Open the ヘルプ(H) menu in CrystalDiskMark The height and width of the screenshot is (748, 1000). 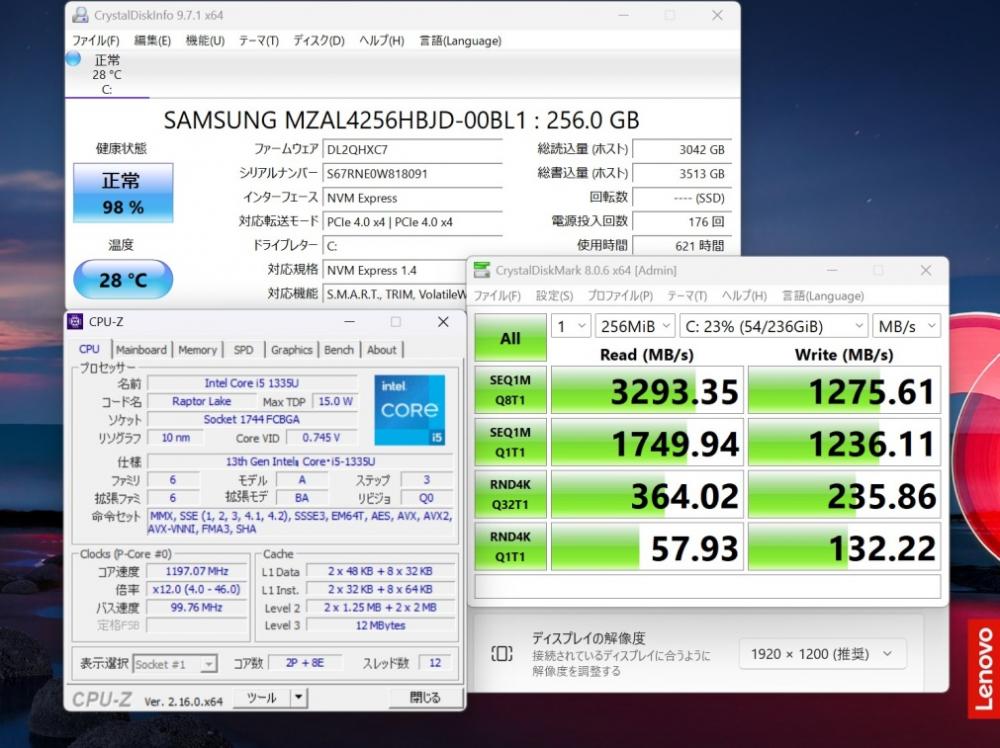(744, 296)
